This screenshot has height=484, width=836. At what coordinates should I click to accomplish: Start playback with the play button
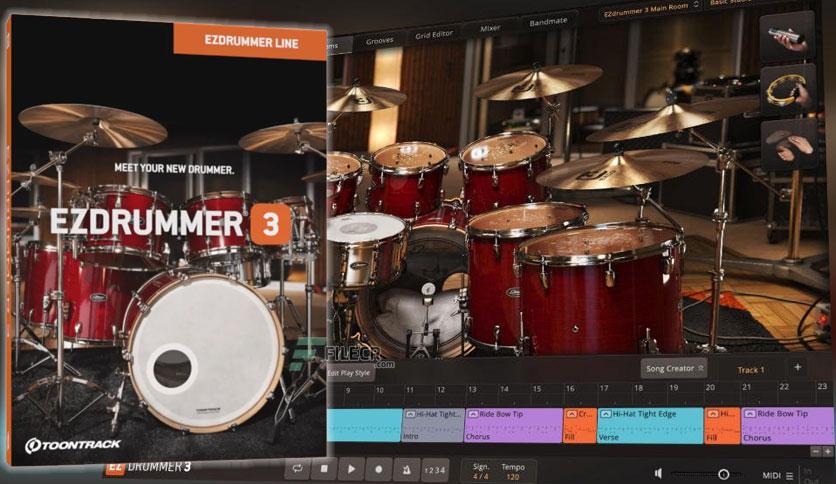pos(351,469)
